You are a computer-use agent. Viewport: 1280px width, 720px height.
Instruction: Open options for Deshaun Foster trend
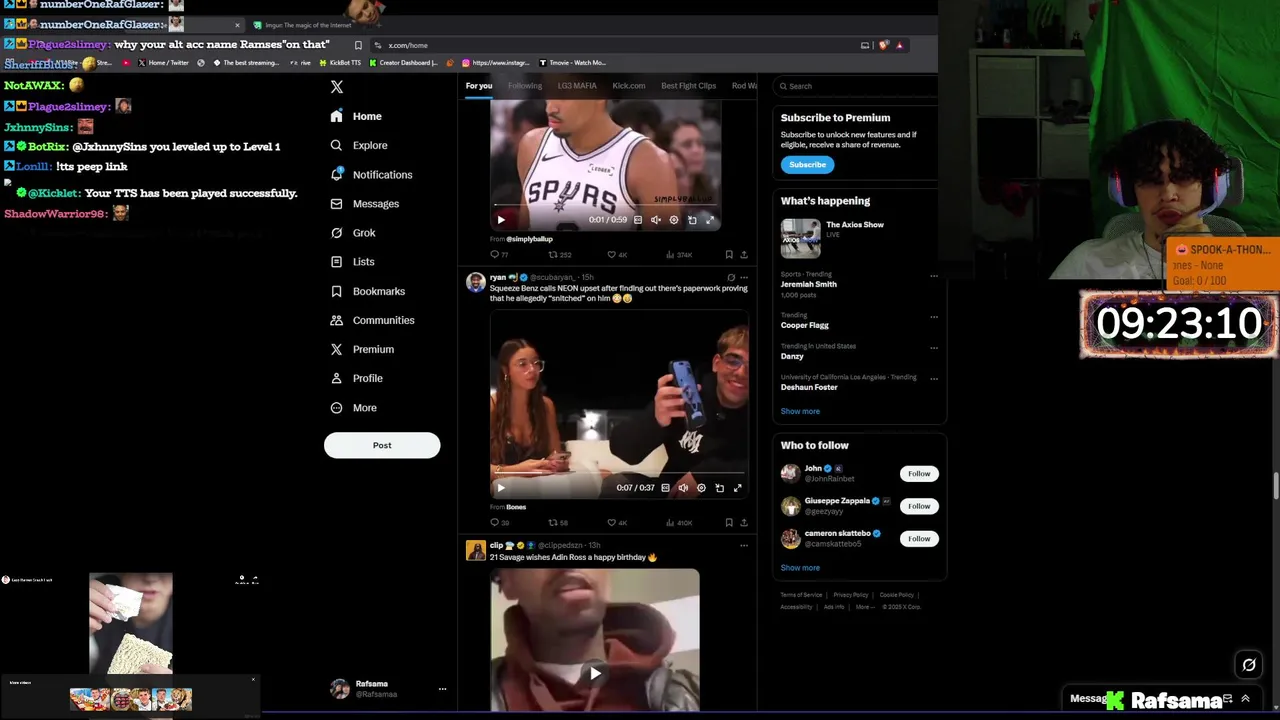click(934, 379)
